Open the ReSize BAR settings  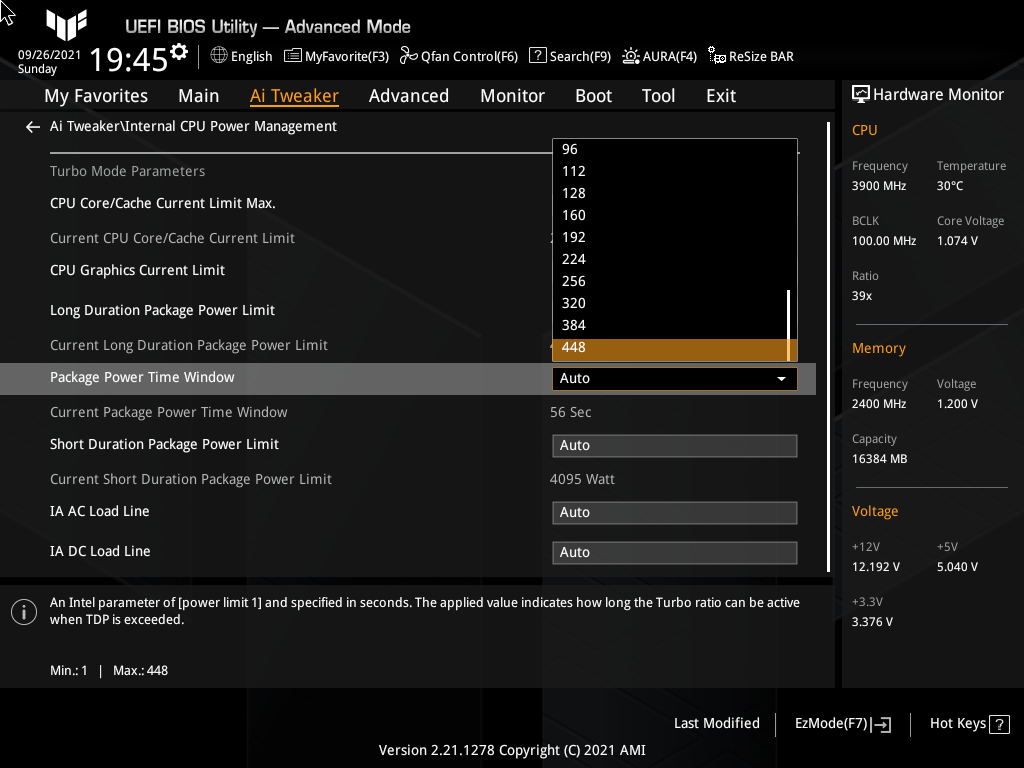tap(750, 56)
